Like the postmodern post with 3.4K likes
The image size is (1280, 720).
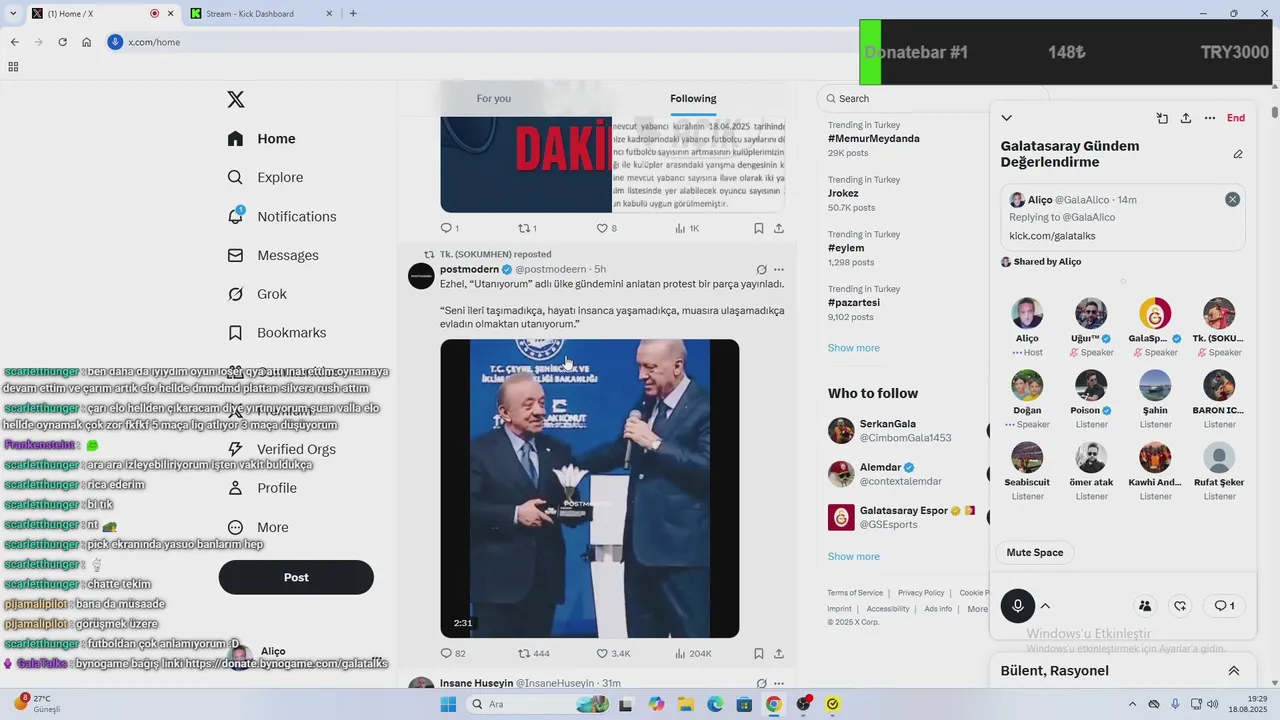point(613,653)
